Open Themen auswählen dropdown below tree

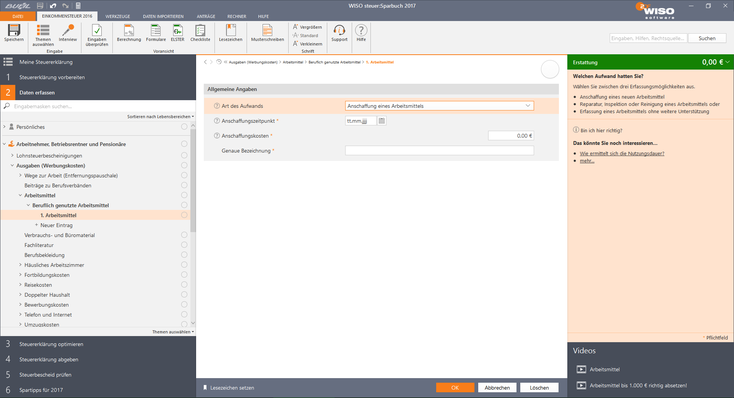tap(173, 332)
